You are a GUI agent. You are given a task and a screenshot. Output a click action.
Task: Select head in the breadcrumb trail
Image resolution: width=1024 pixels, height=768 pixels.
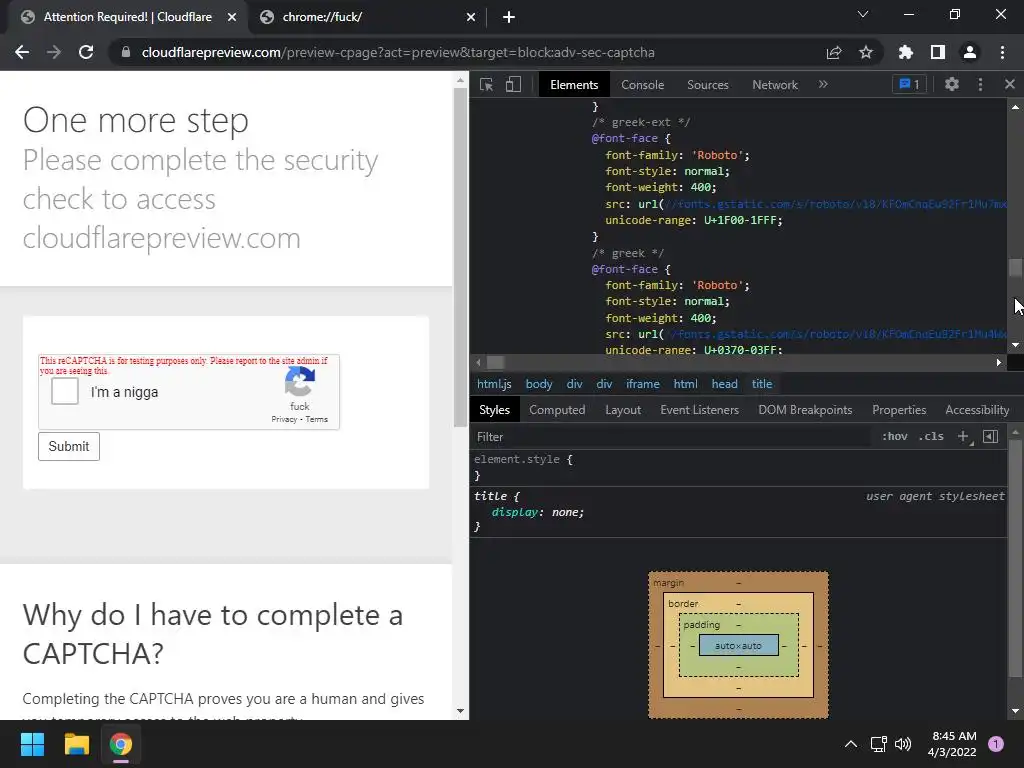[724, 384]
